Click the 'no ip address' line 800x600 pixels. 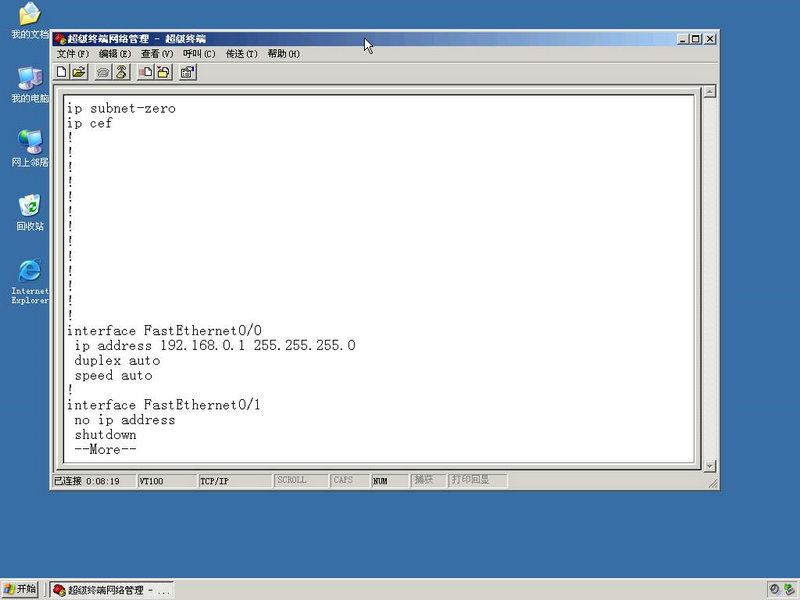click(124, 419)
